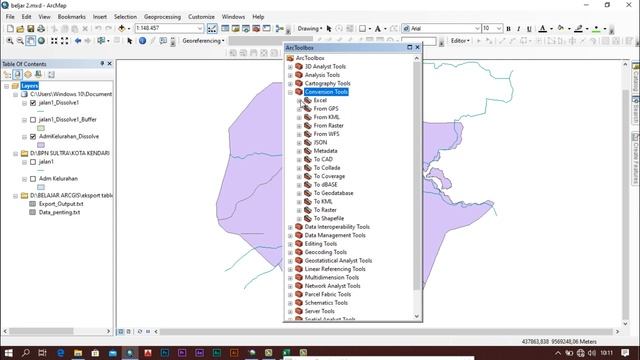
Task: Open the ArcToolbox window toolbar icon
Action: pos(256,29)
